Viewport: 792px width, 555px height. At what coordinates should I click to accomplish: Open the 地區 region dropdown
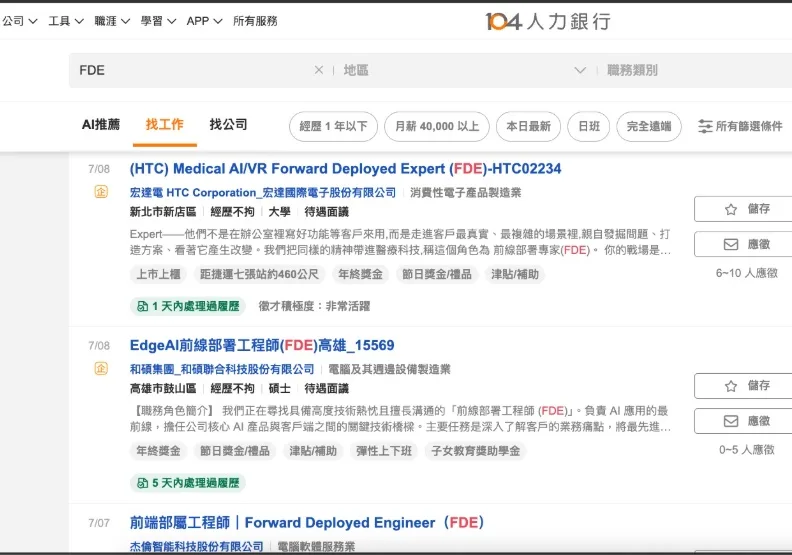[464, 70]
